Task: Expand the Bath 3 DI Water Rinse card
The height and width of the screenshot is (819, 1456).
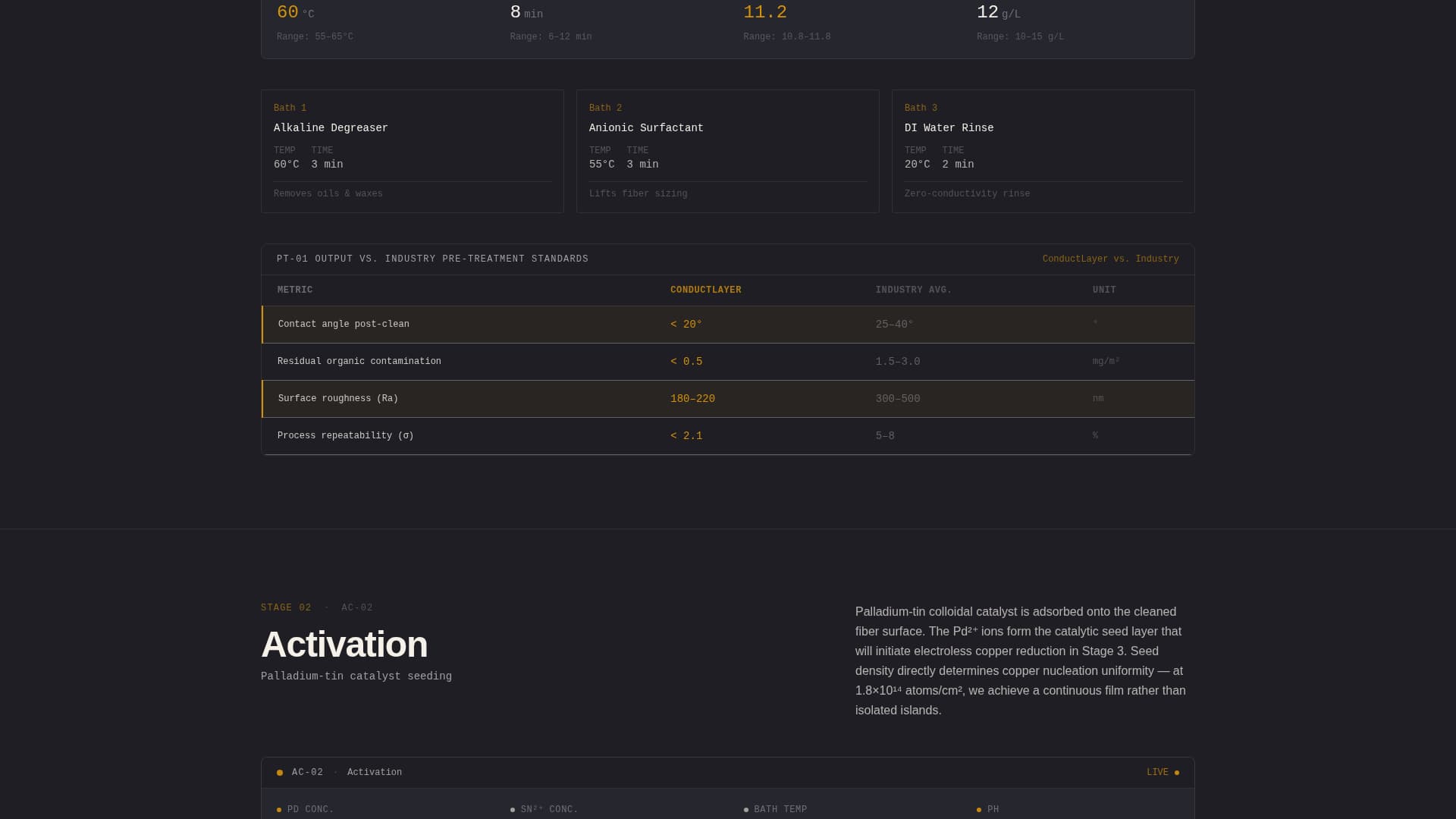Action: pos(1043,151)
